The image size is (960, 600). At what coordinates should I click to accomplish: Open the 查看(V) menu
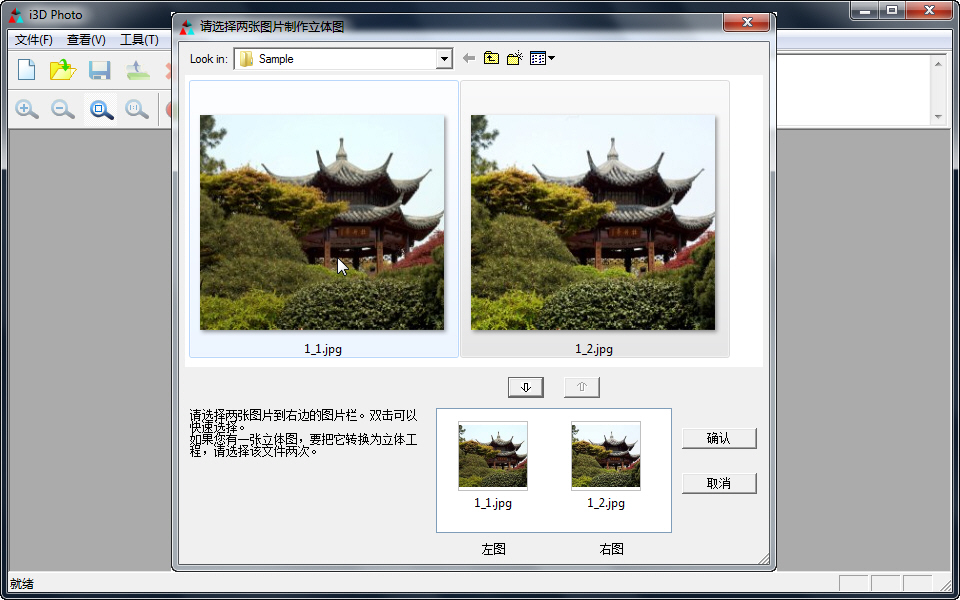(x=86, y=40)
